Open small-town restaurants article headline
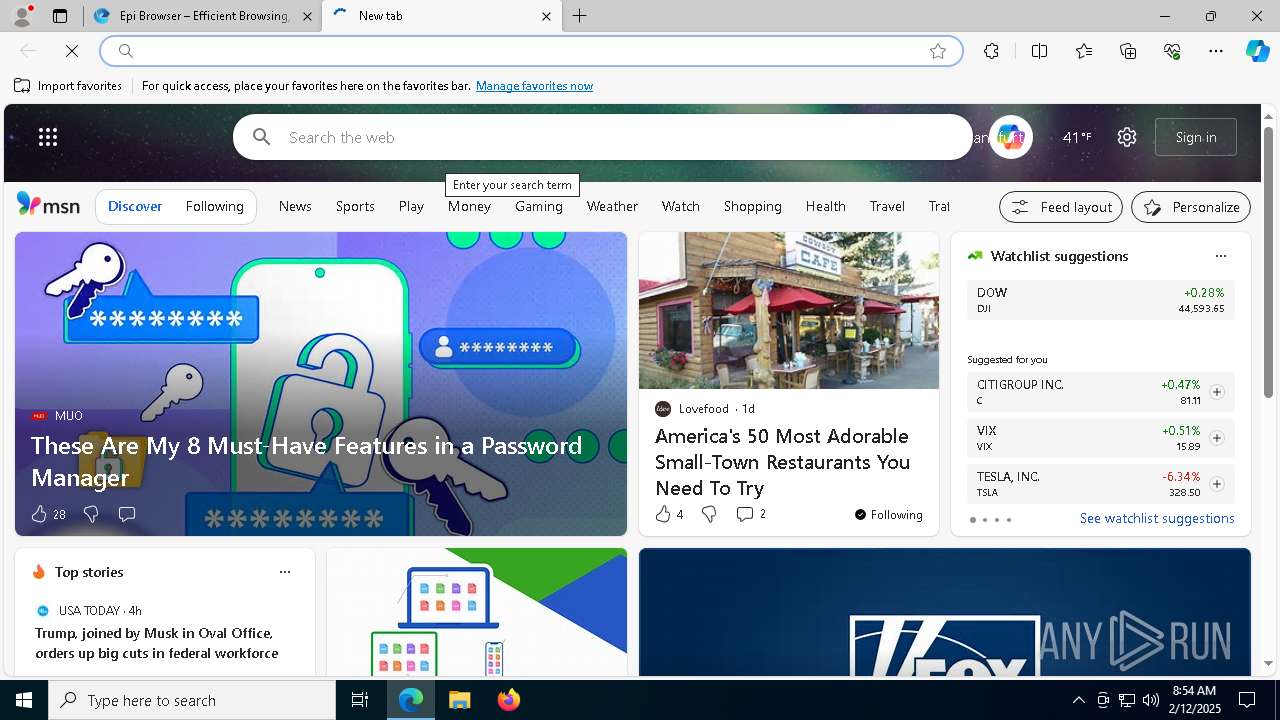Image resolution: width=1280 pixels, height=720 pixels. point(782,462)
